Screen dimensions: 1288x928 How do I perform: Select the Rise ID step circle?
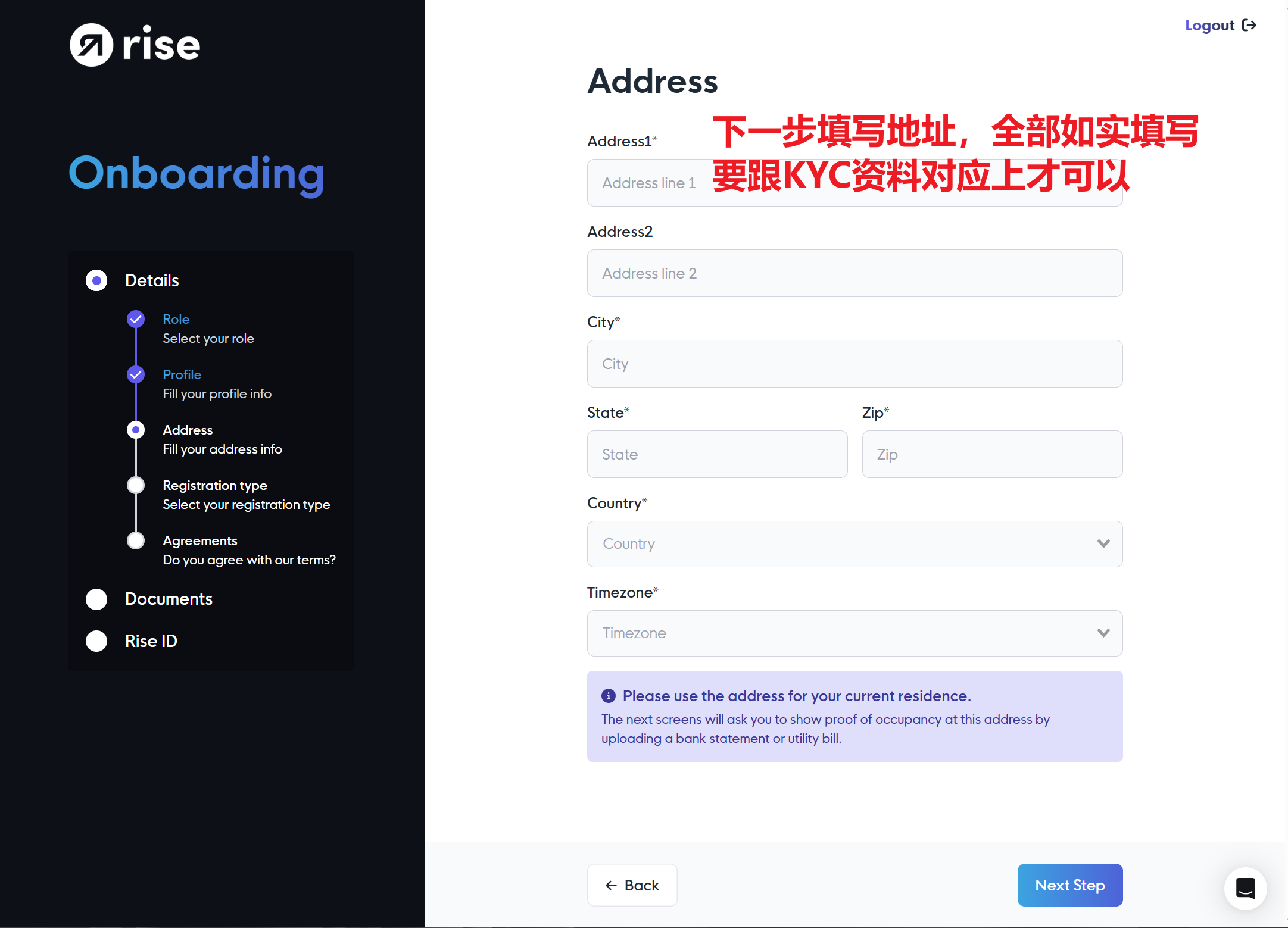(96, 641)
